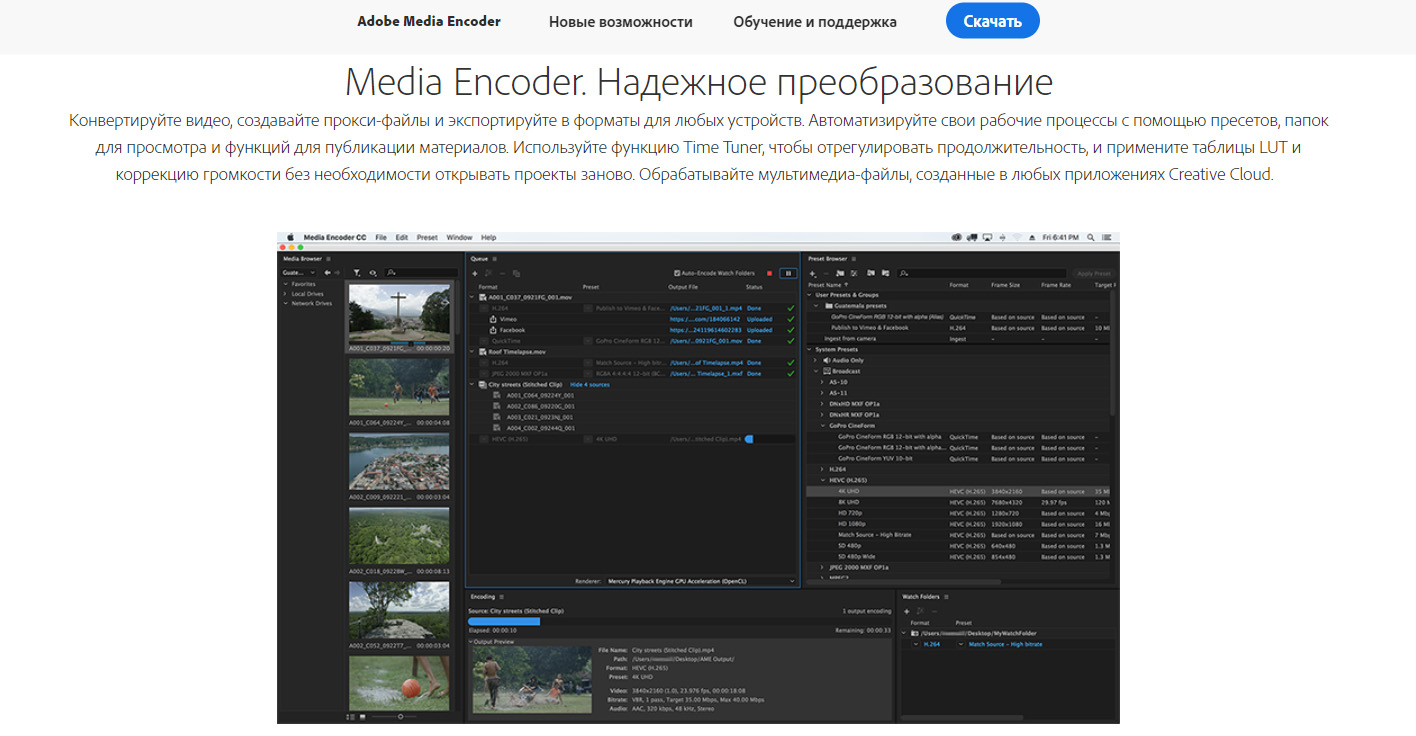
Task: Click the Match Source - High bitrate watch folder preset
Action: click(x=1005, y=645)
